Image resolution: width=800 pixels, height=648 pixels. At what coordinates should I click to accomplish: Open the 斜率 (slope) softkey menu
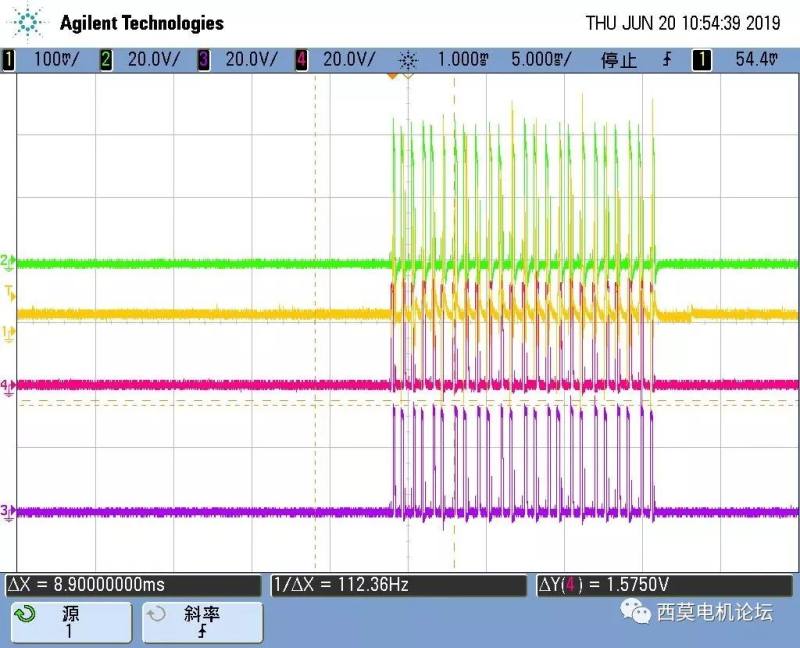click(x=201, y=622)
